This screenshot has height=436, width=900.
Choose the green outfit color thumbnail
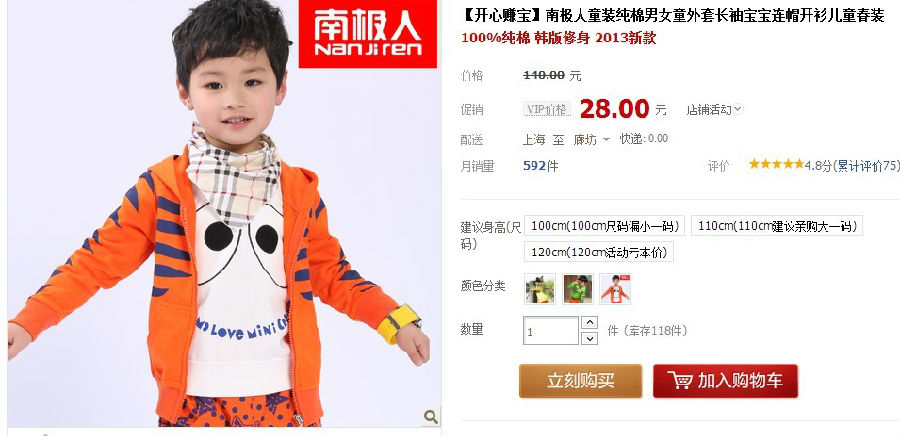[x=578, y=289]
